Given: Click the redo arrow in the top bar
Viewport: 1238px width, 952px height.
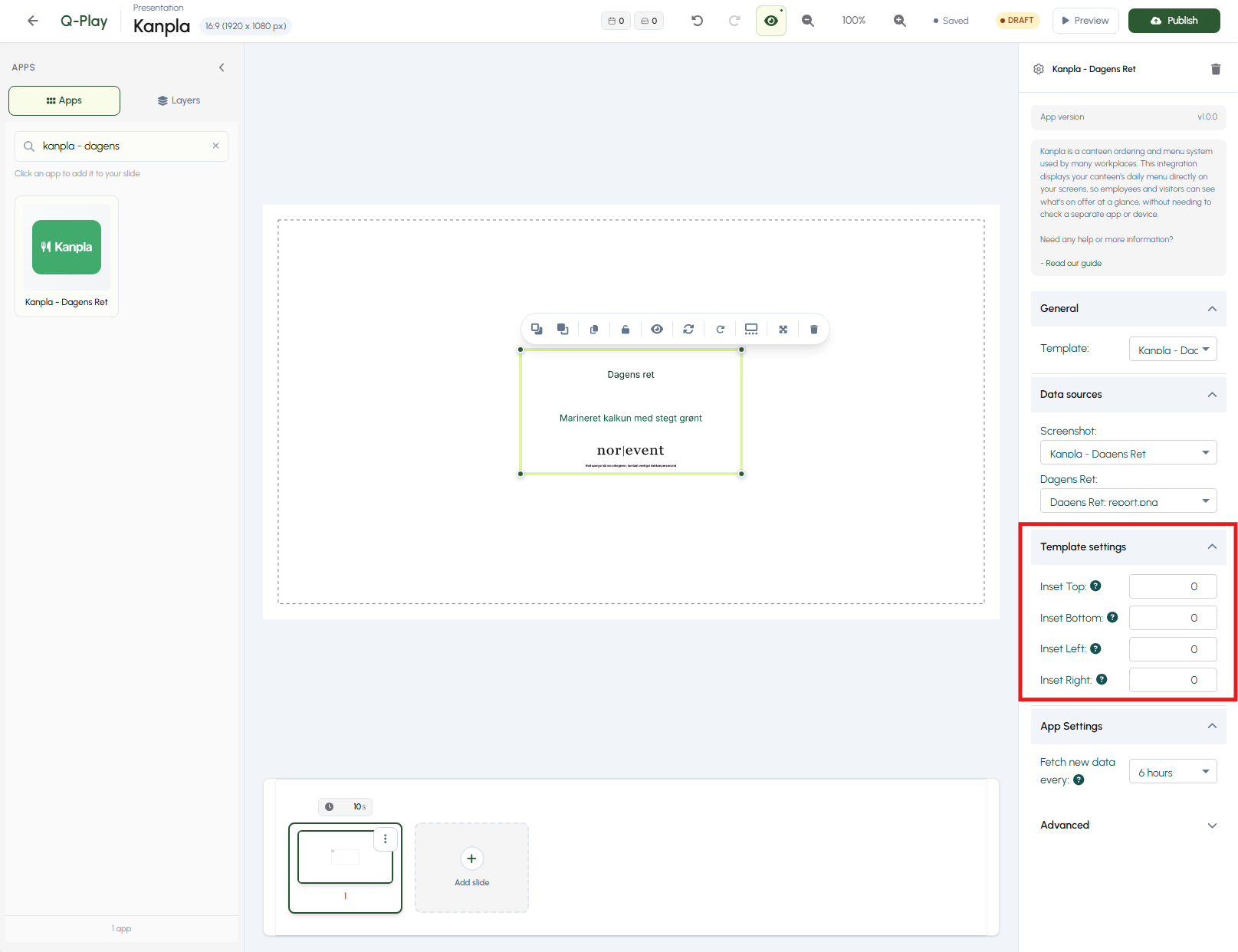Looking at the screenshot, I should coord(734,21).
